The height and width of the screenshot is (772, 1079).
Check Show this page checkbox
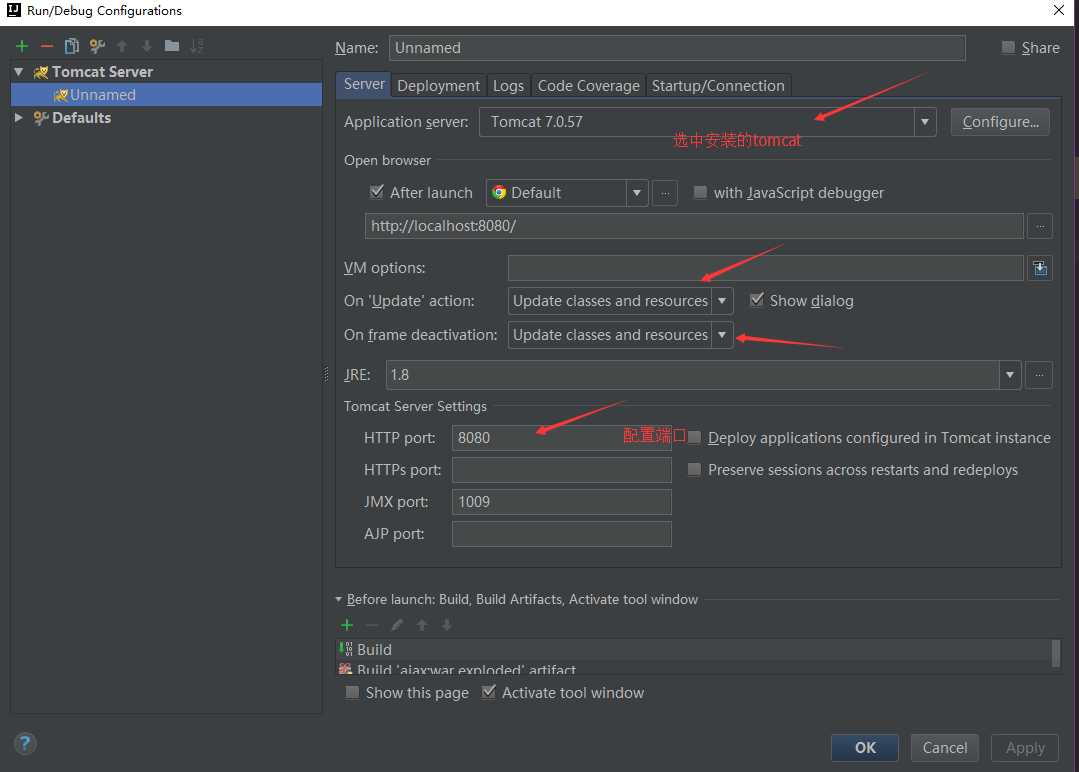(x=352, y=692)
